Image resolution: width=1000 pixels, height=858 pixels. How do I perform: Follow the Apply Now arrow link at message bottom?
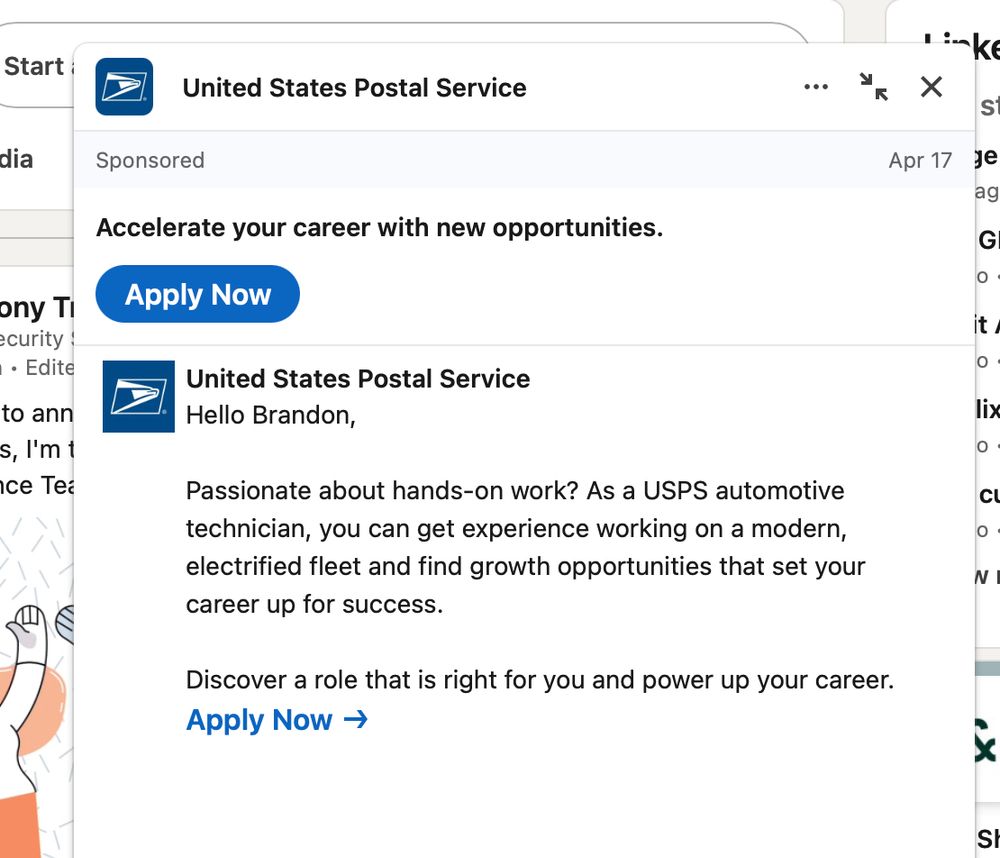260,720
